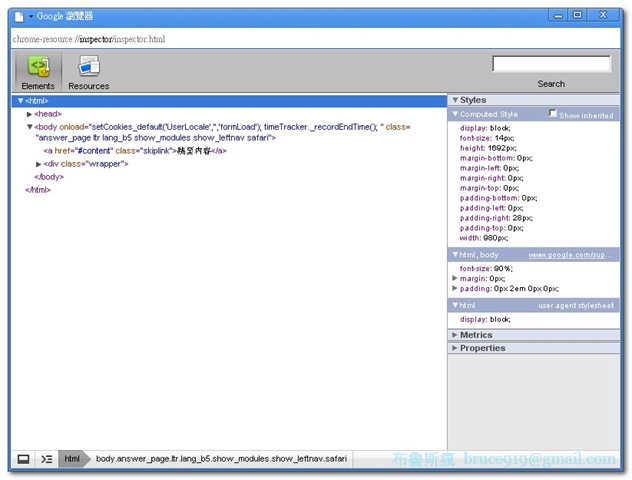Image resolution: width=632 pixels, height=480 pixels.
Task: Click the page icon in title bar
Action: (x=19, y=17)
